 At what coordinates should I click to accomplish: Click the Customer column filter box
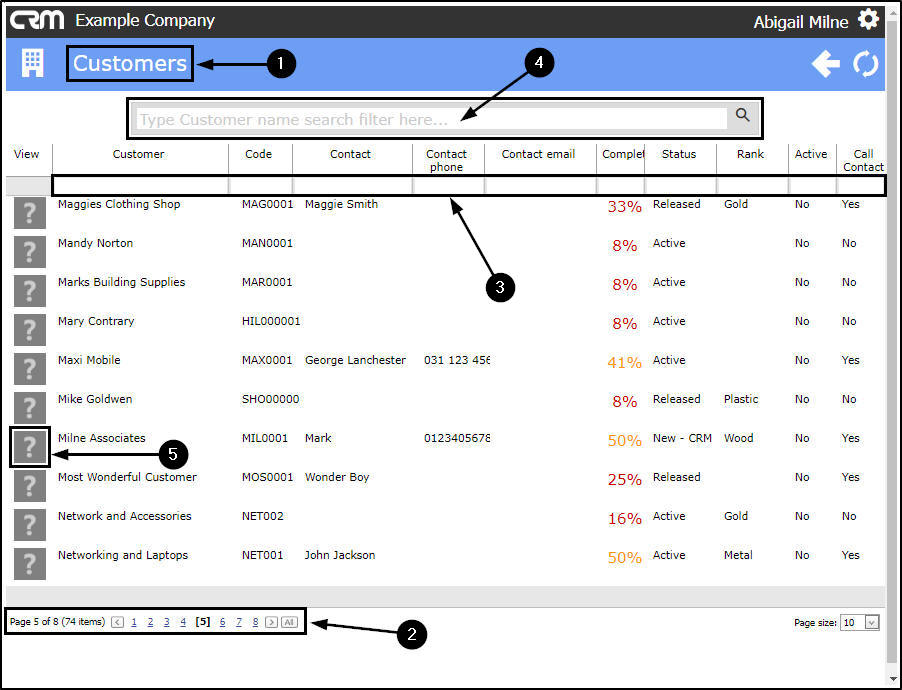point(141,185)
